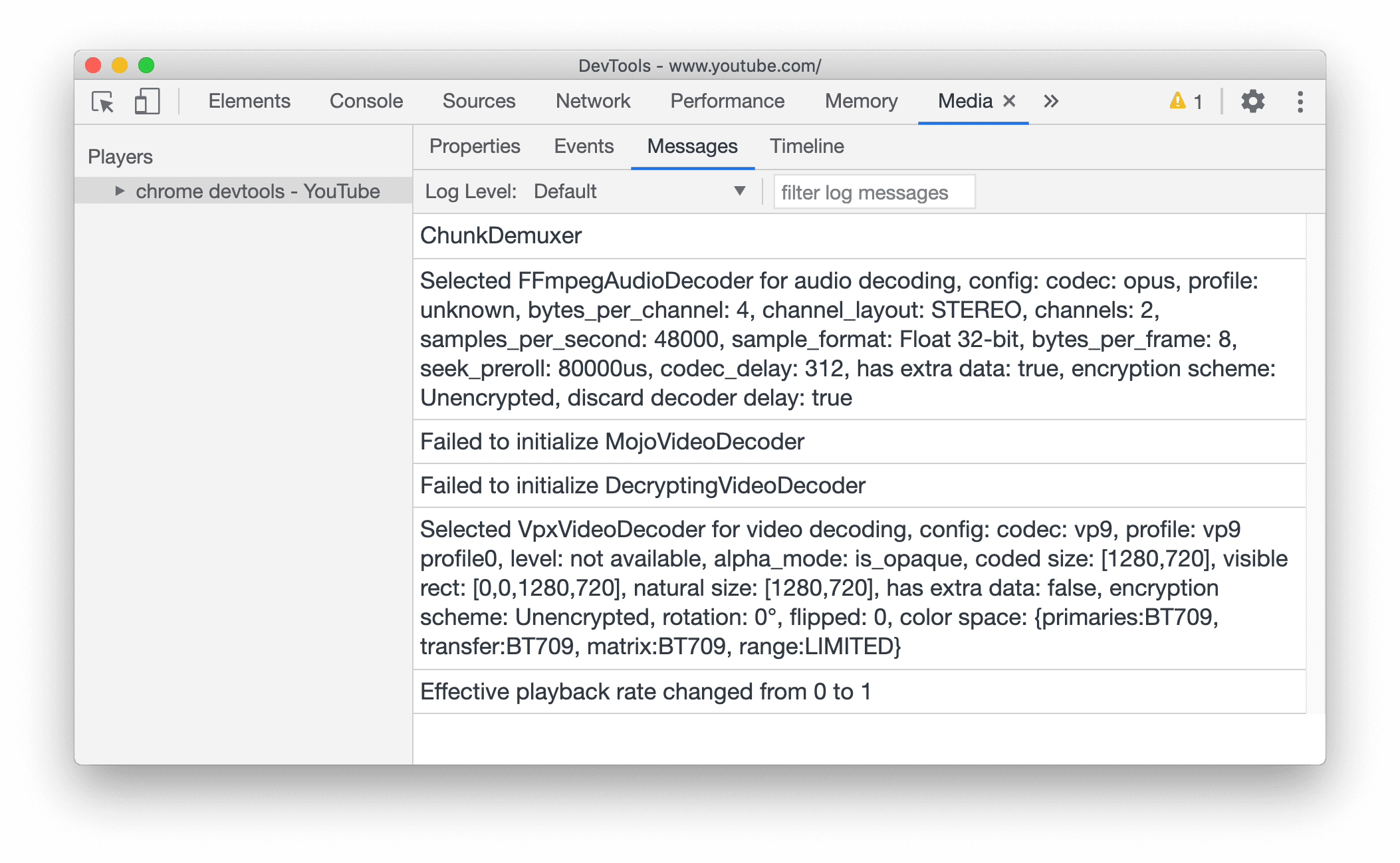This screenshot has height=863, width=1400.
Task: Switch to the Properties tab
Action: point(474,145)
